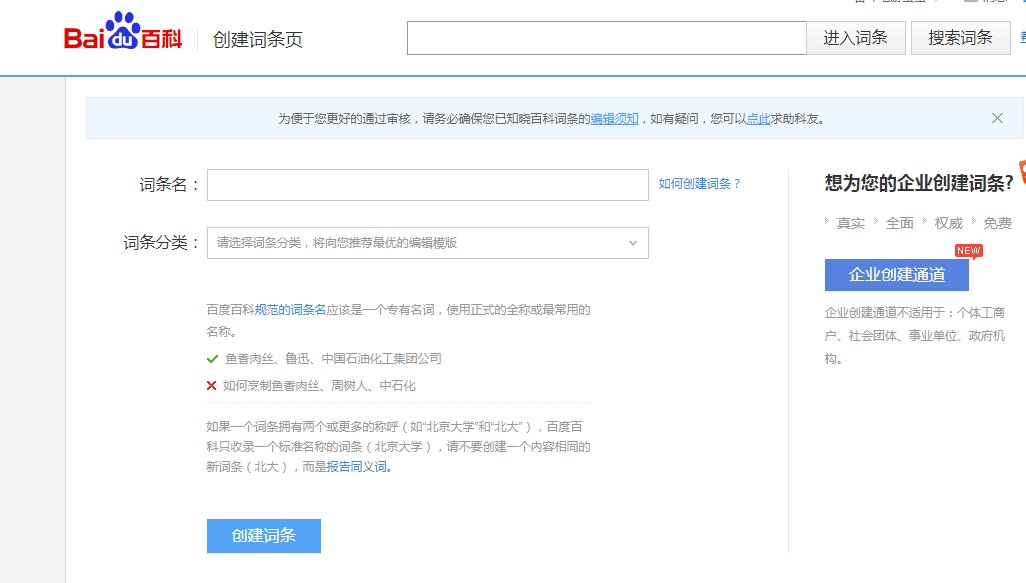This screenshot has width=1026, height=583.
Task: Expand the category template picker
Action: 427,242
